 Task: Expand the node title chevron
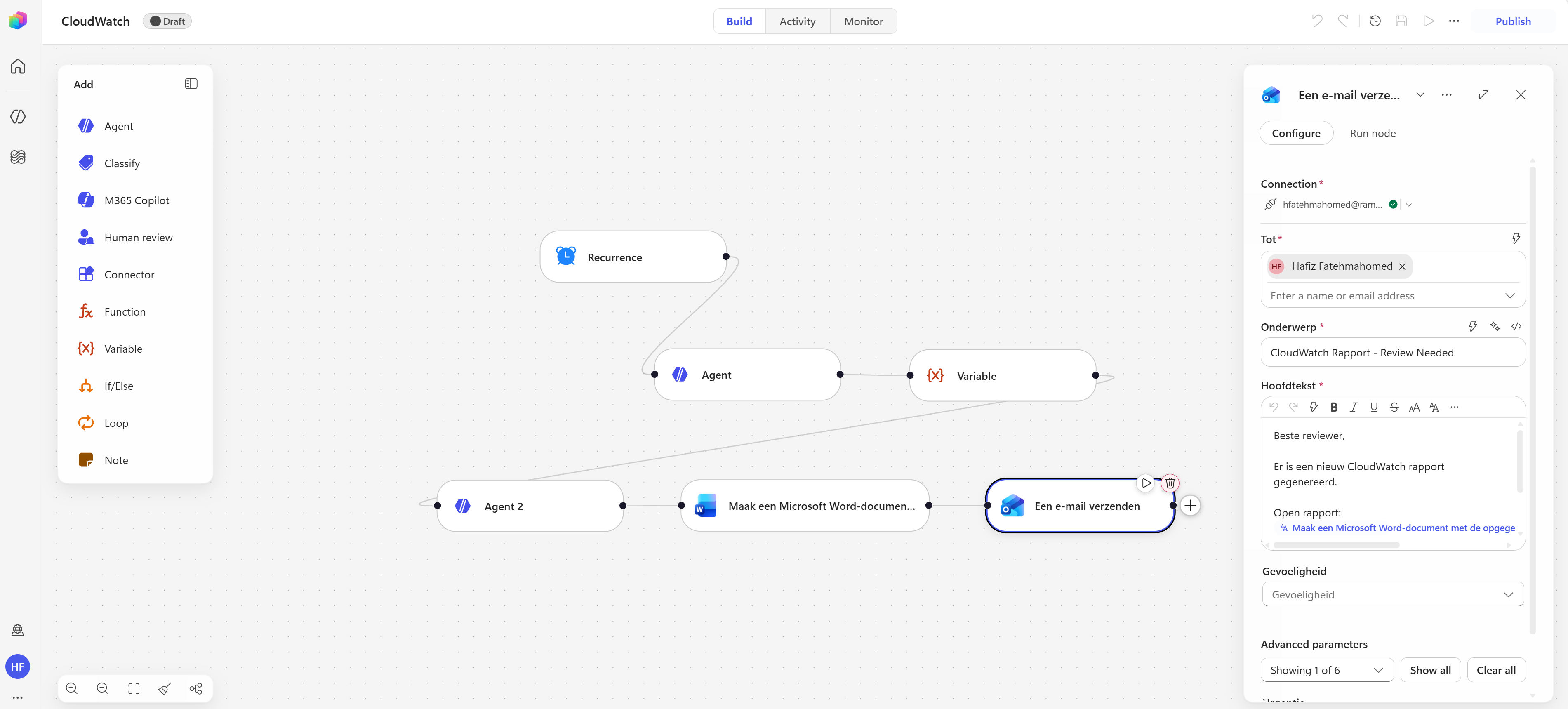[1420, 95]
